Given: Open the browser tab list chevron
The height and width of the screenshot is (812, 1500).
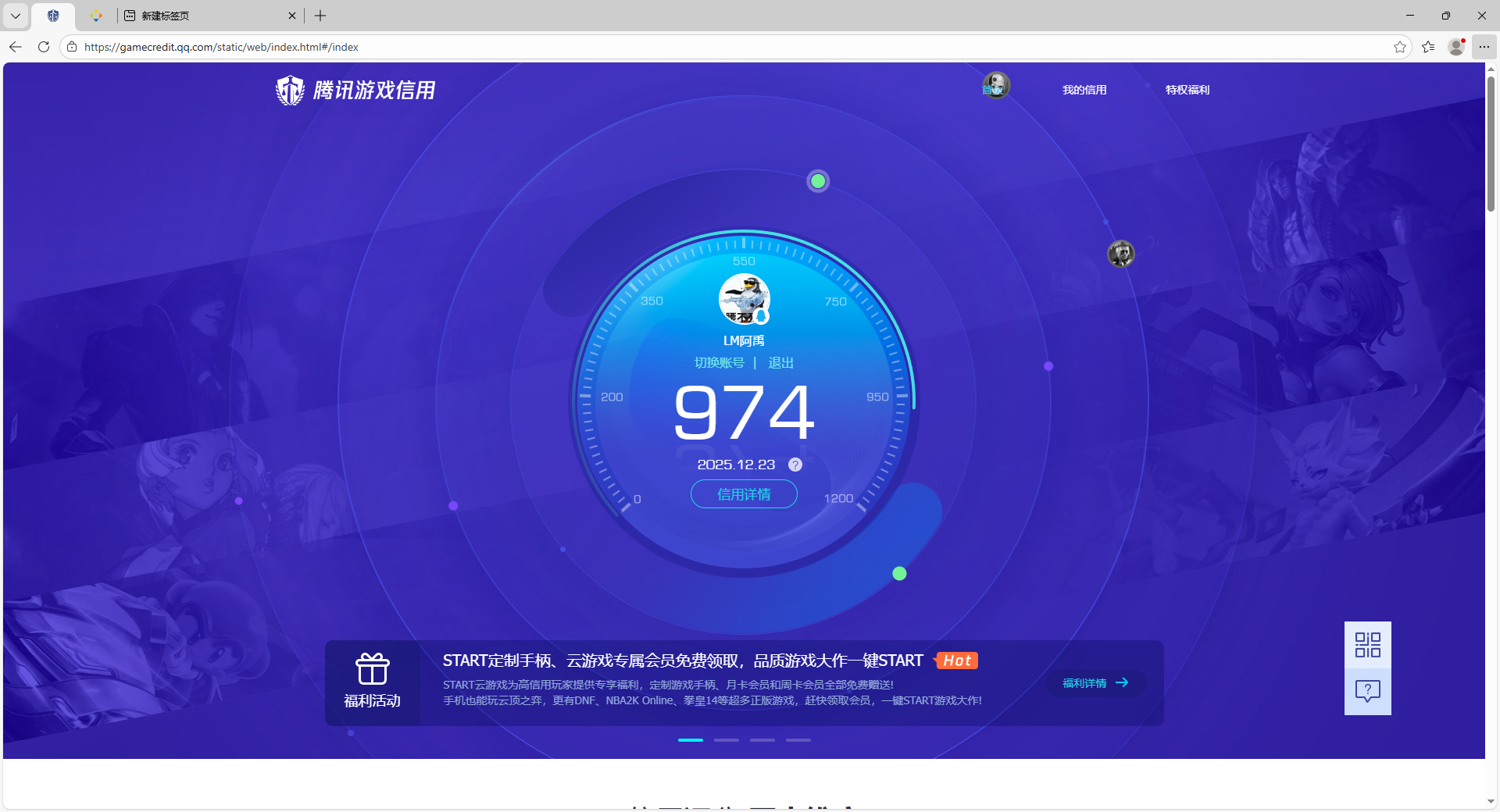Looking at the screenshot, I should 15,16.
